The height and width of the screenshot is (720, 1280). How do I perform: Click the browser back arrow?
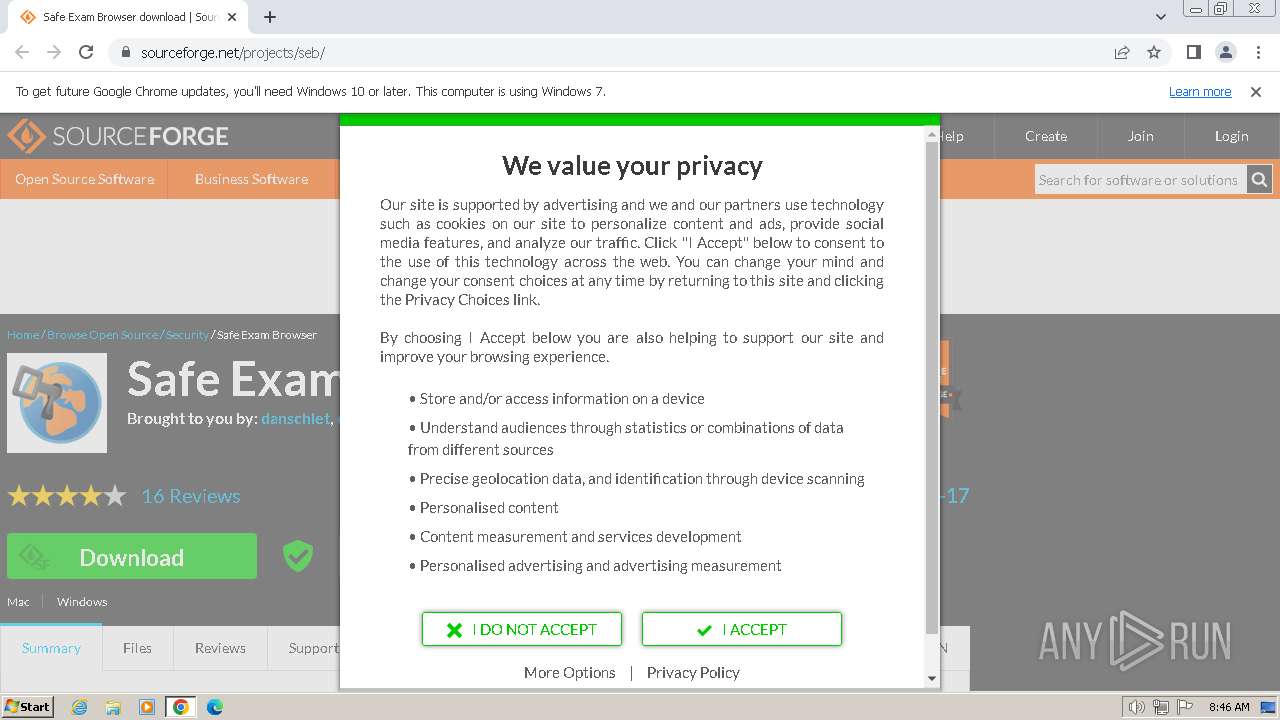[22, 52]
